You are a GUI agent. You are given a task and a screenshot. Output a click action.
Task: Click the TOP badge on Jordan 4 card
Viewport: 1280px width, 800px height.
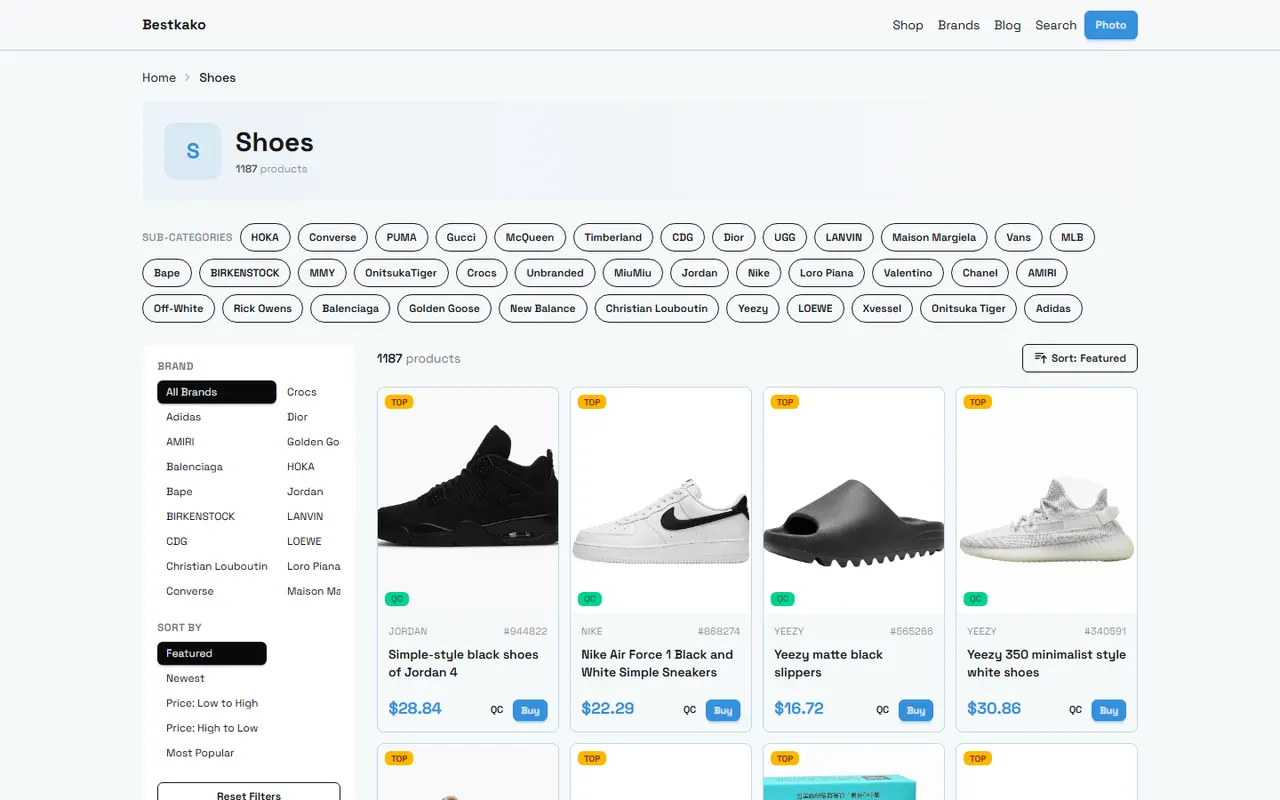[x=399, y=402]
